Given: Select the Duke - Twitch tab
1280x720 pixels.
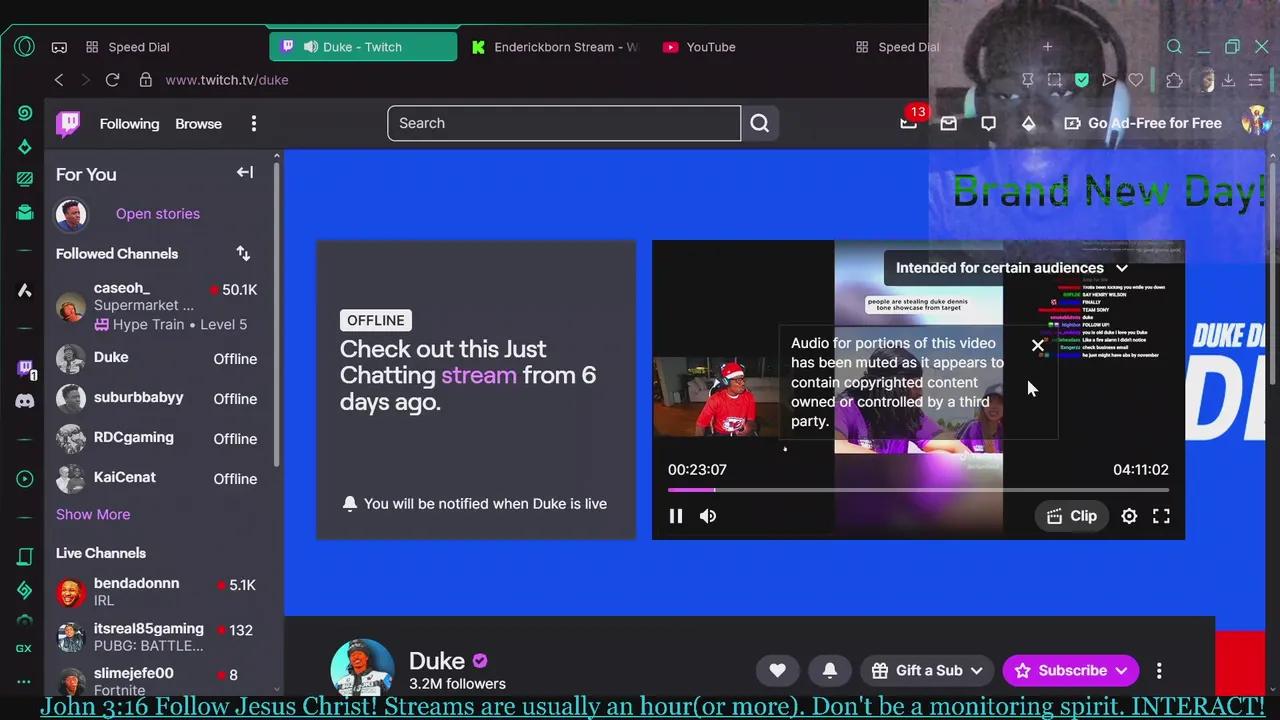Looking at the screenshot, I should coord(363,47).
